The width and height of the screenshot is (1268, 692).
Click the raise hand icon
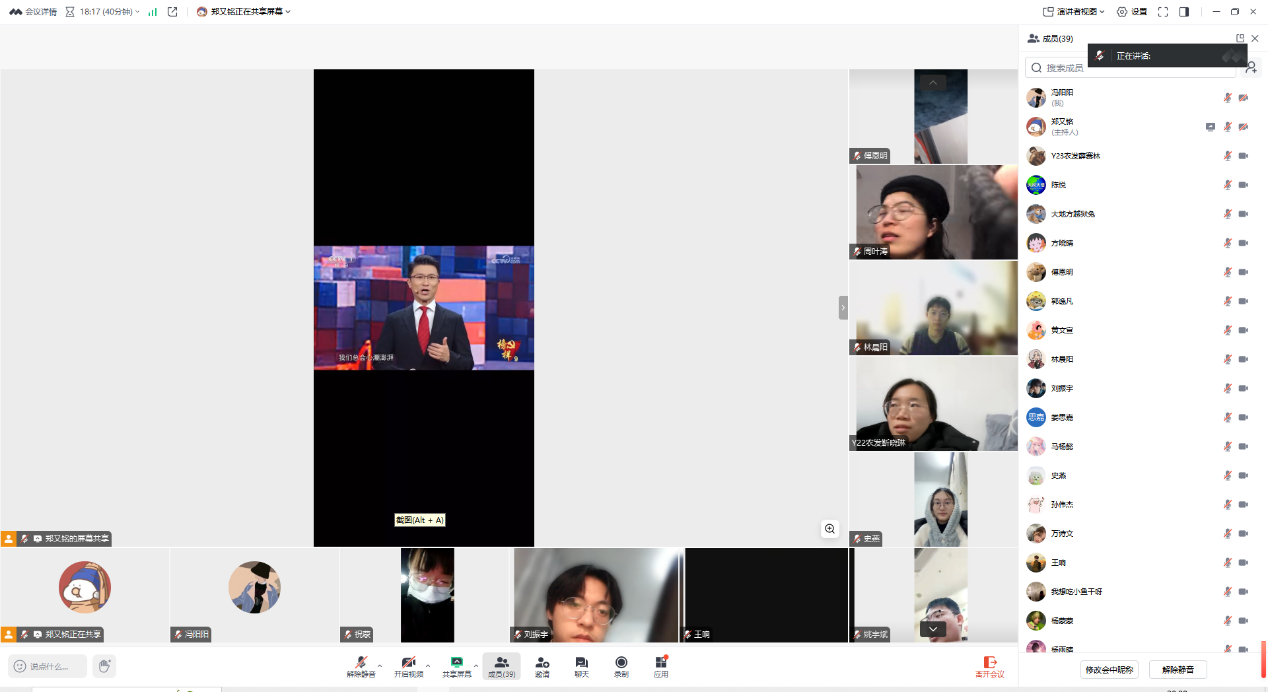tap(104, 666)
